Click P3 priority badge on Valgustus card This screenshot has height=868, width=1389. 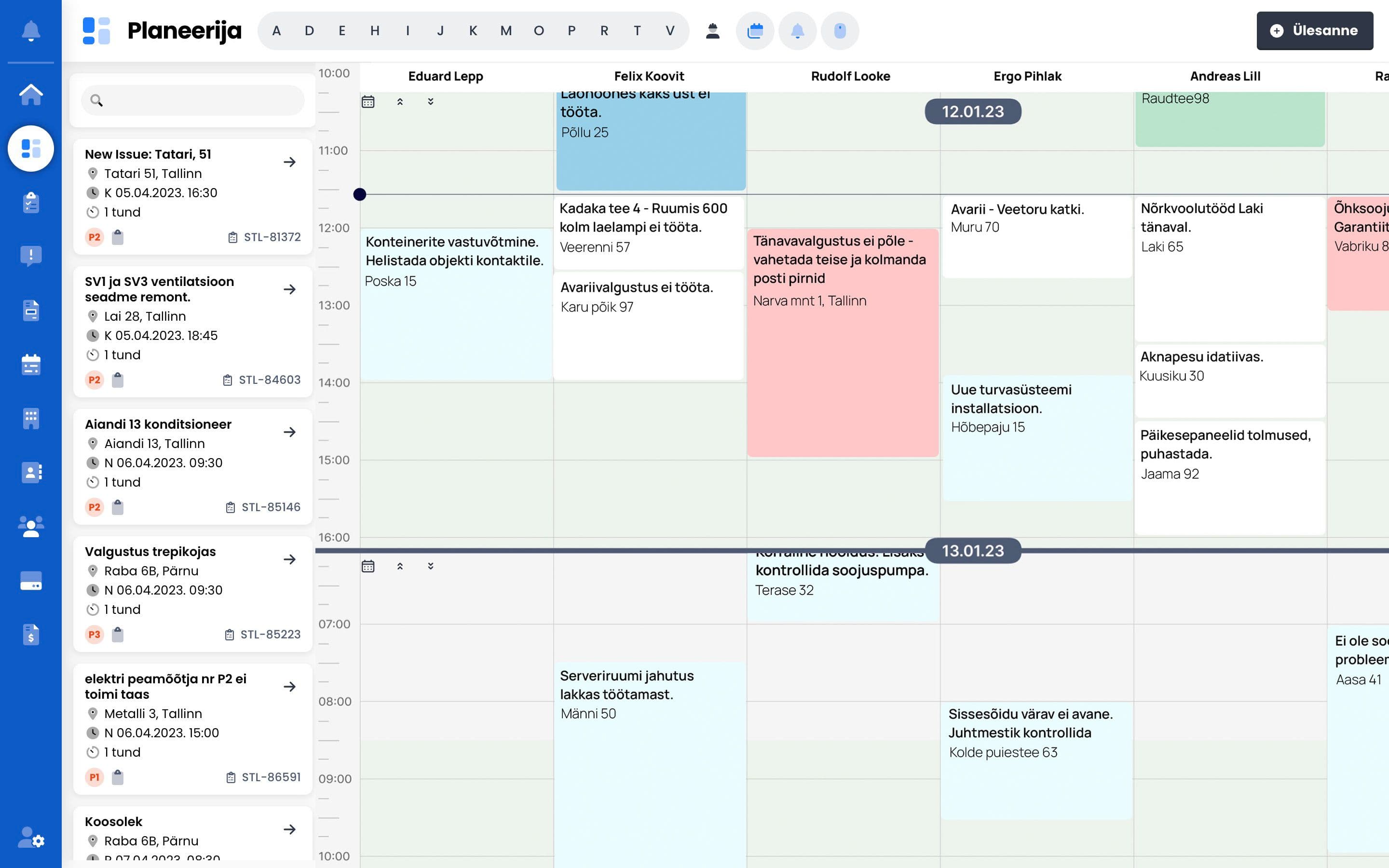(x=94, y=635)
